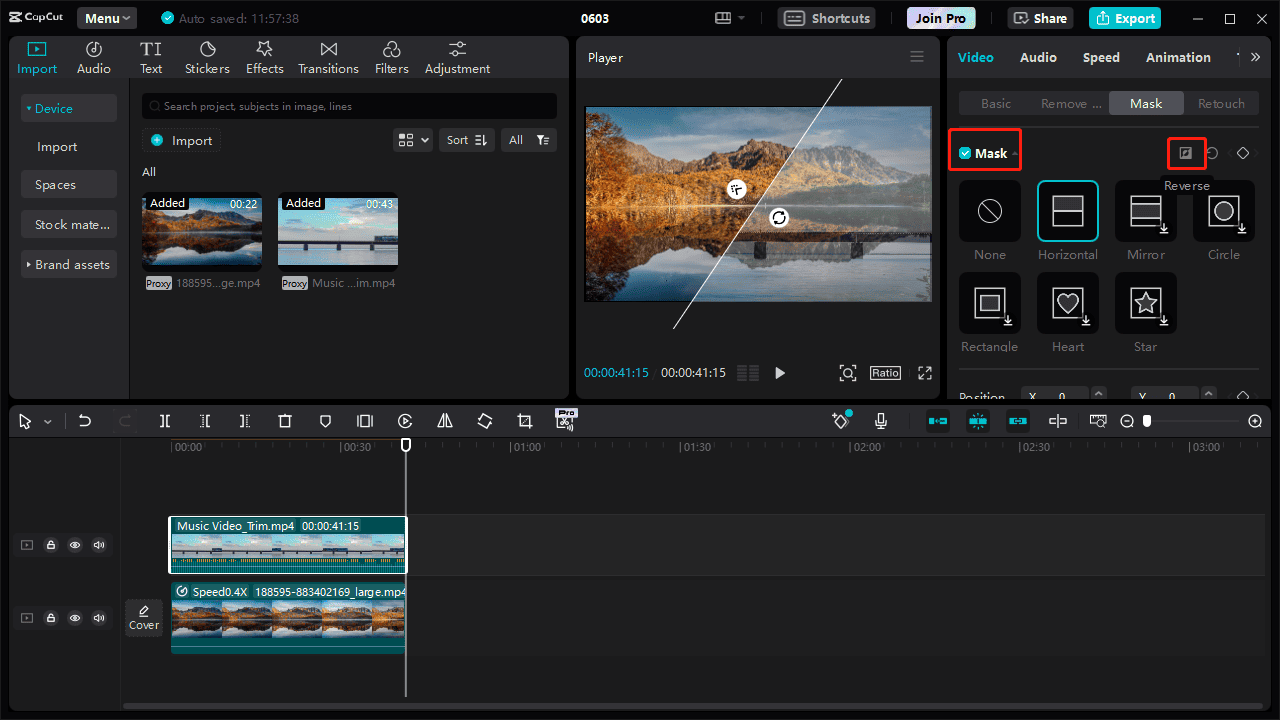
Task: Click the Split clip tool
Action: (165, 421)
